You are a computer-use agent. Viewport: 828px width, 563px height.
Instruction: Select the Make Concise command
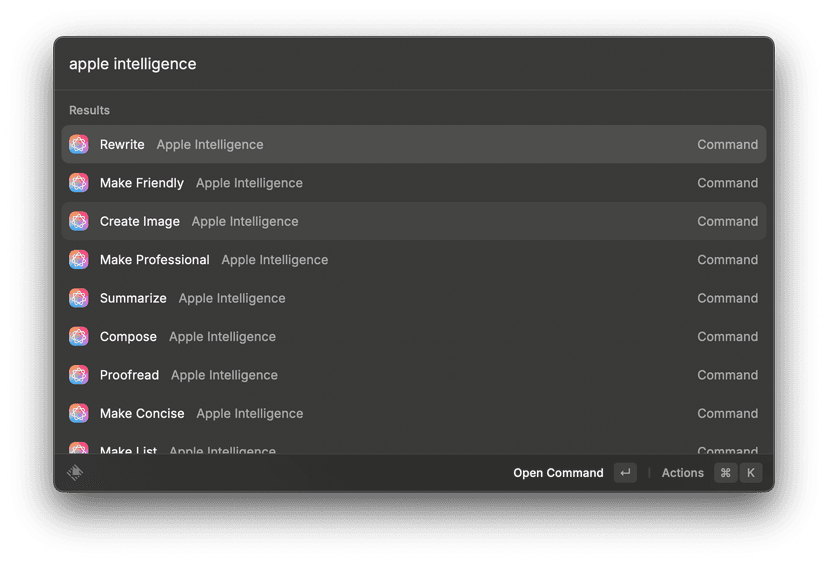[x=414, y=414]
